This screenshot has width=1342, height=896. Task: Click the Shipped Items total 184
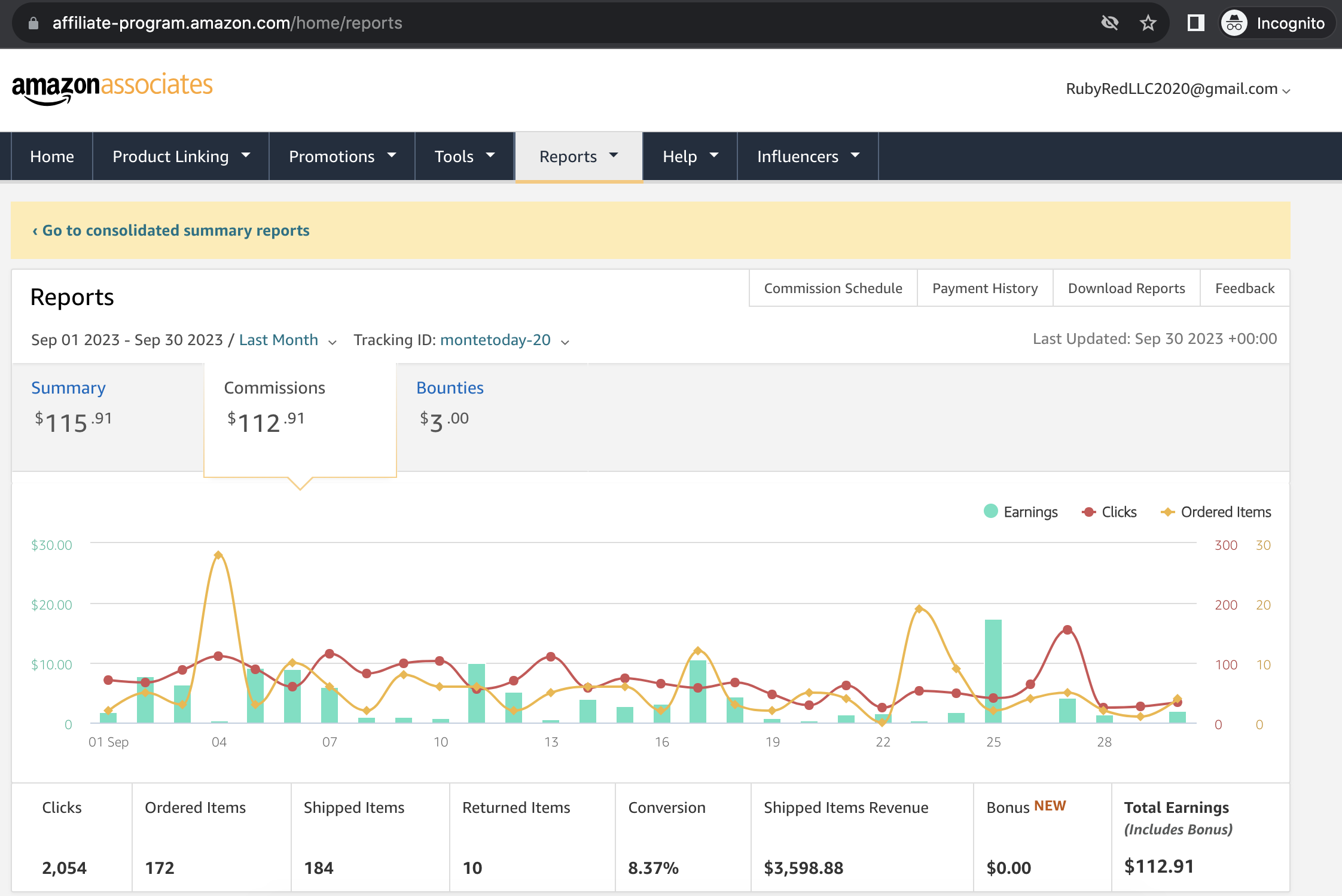tap(319, 868)
